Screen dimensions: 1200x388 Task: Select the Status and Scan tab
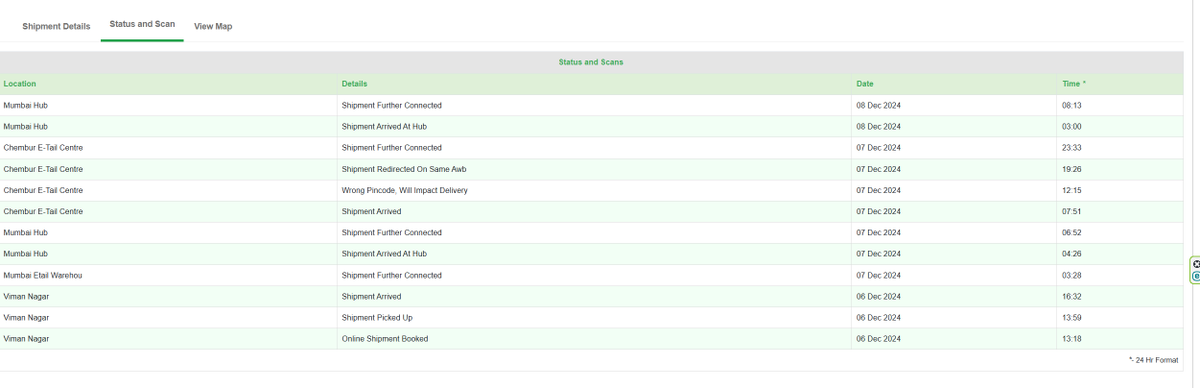(142, 24)
